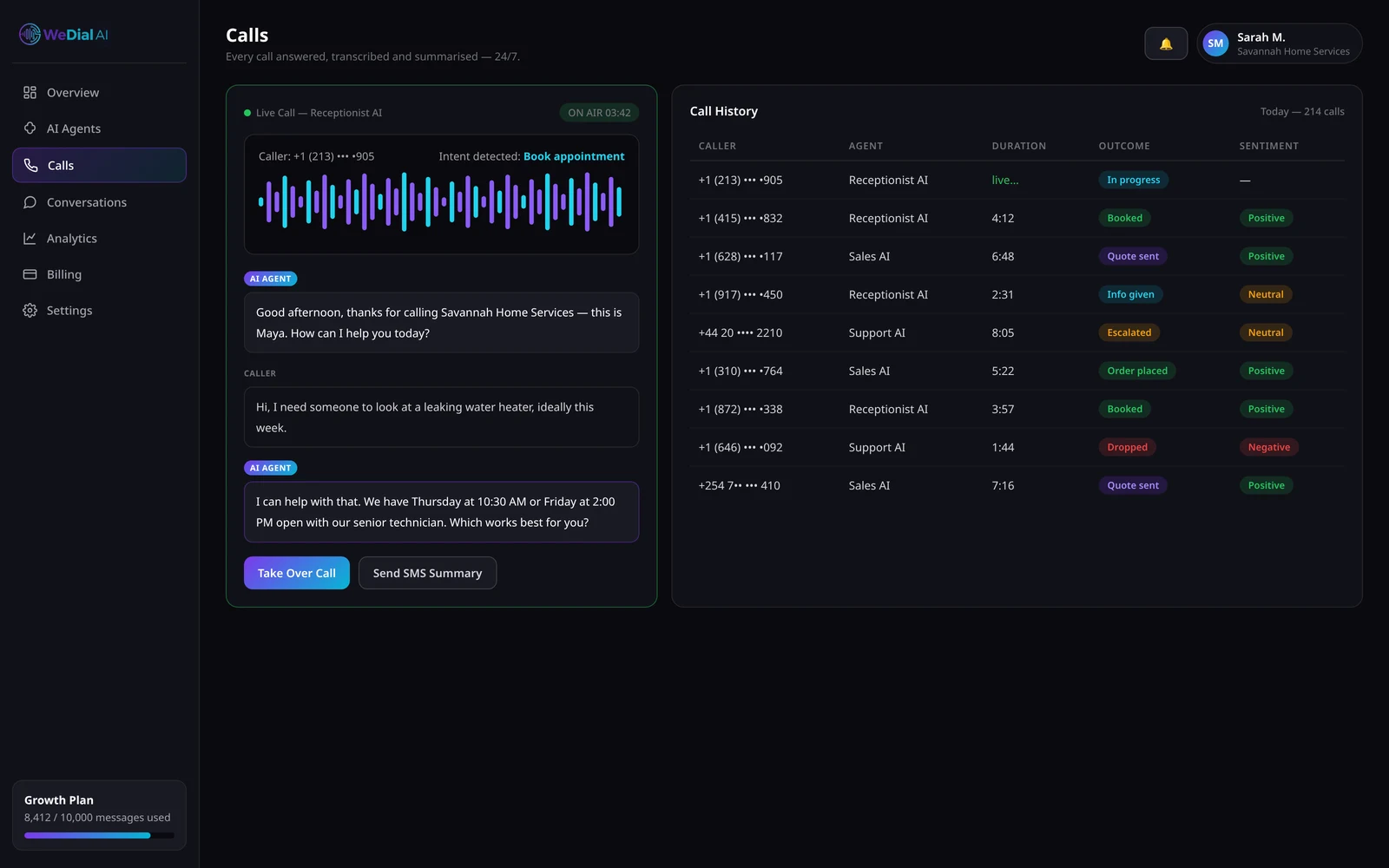Click the Growth Plan card title
The height and width of the screenshot is (868, 1389).
59,800
